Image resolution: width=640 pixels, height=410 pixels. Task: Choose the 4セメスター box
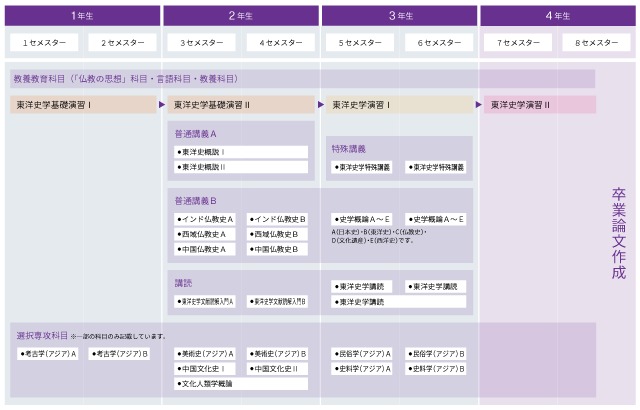[280, 43]
